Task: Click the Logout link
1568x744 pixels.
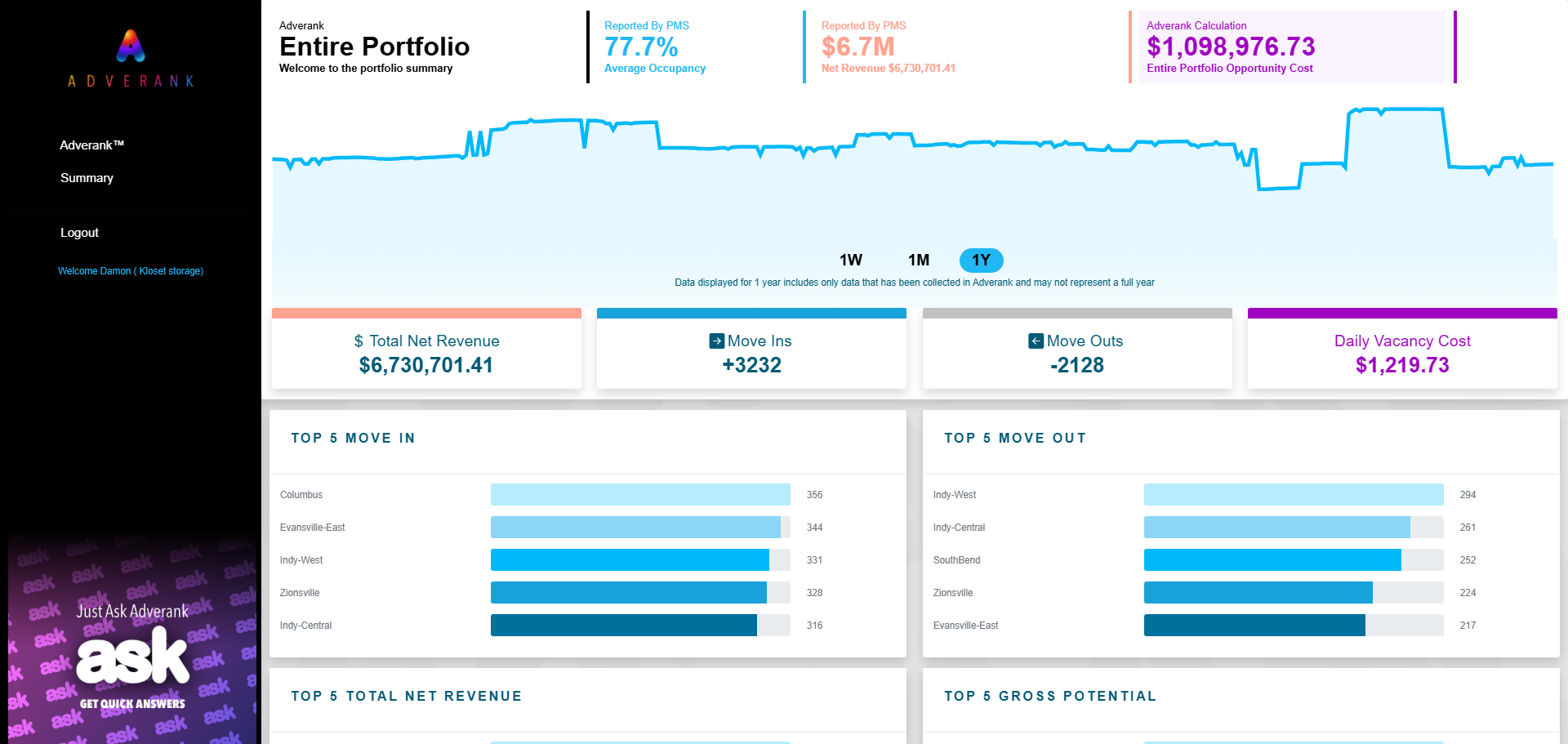Action: [79, 233]
